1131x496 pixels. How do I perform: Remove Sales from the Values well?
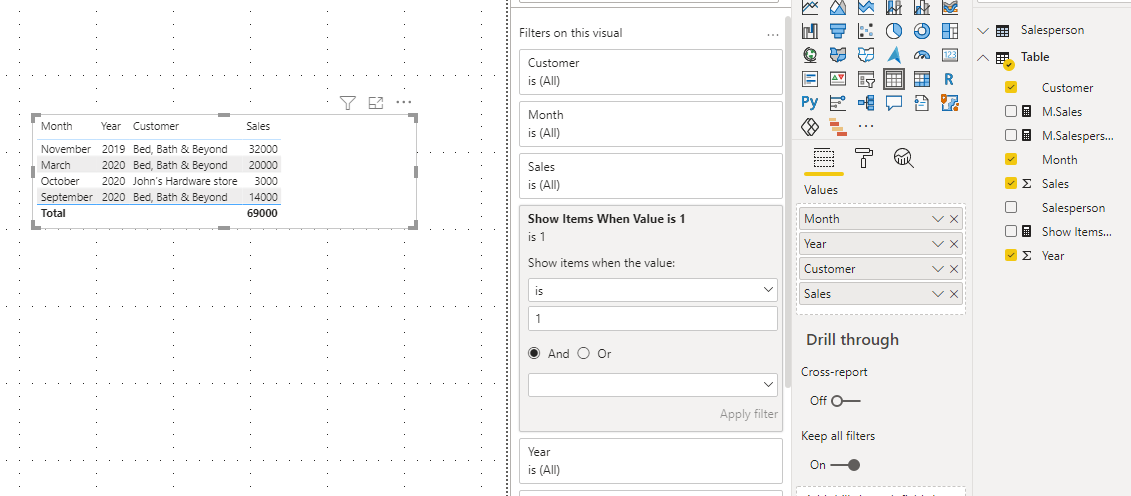[954, 294]
